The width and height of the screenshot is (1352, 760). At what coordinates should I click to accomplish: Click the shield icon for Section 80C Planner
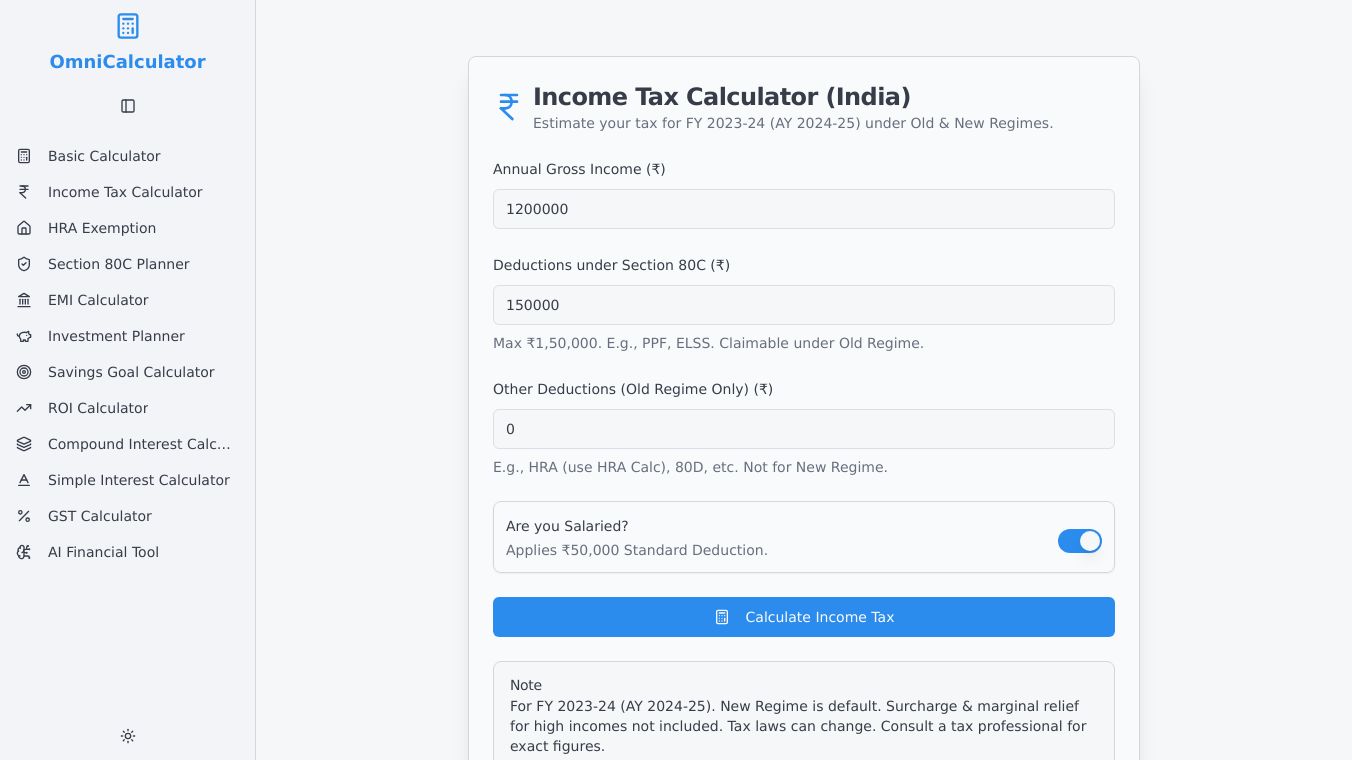click(x=24, y=264)
